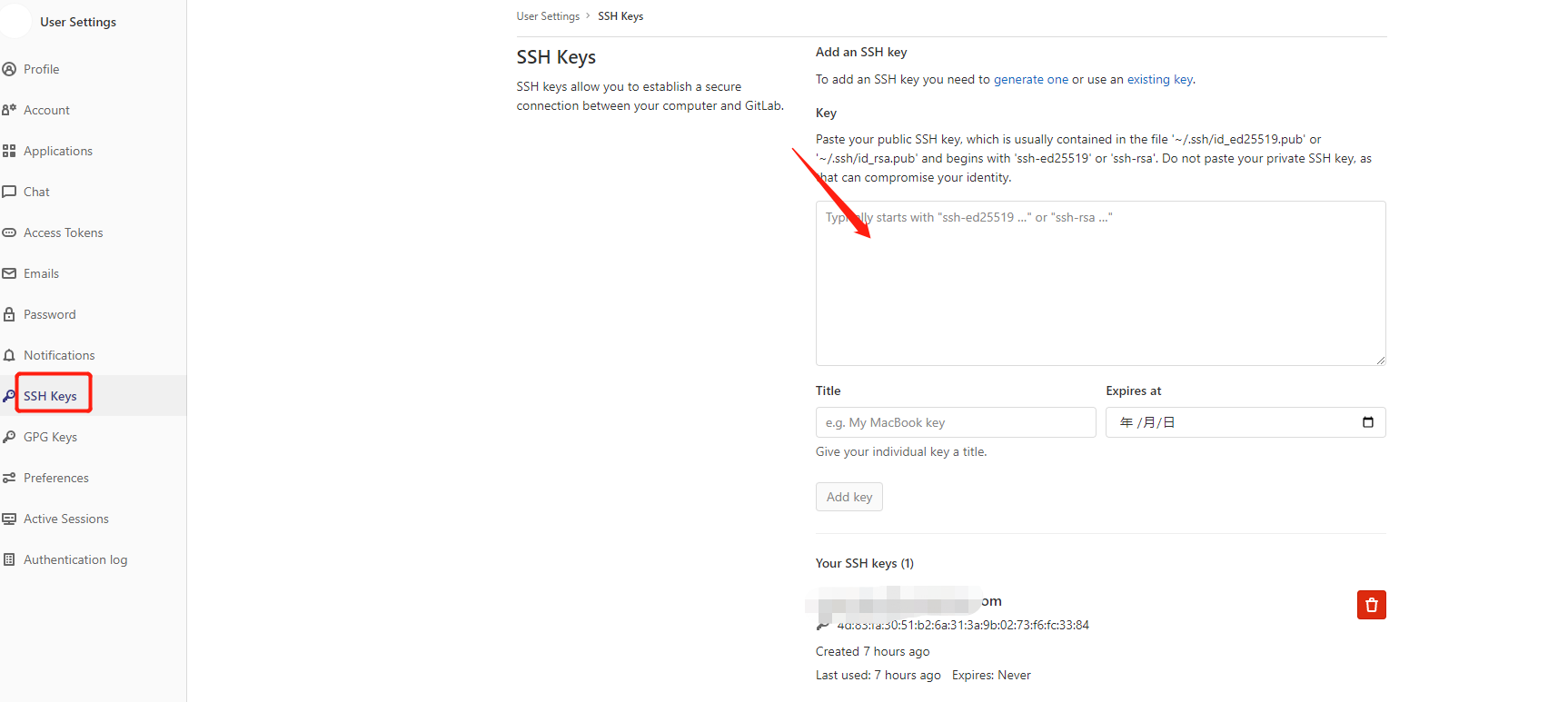View Active Sessions list
This screenshot has height=702, width=1568.
pos(65,519)
